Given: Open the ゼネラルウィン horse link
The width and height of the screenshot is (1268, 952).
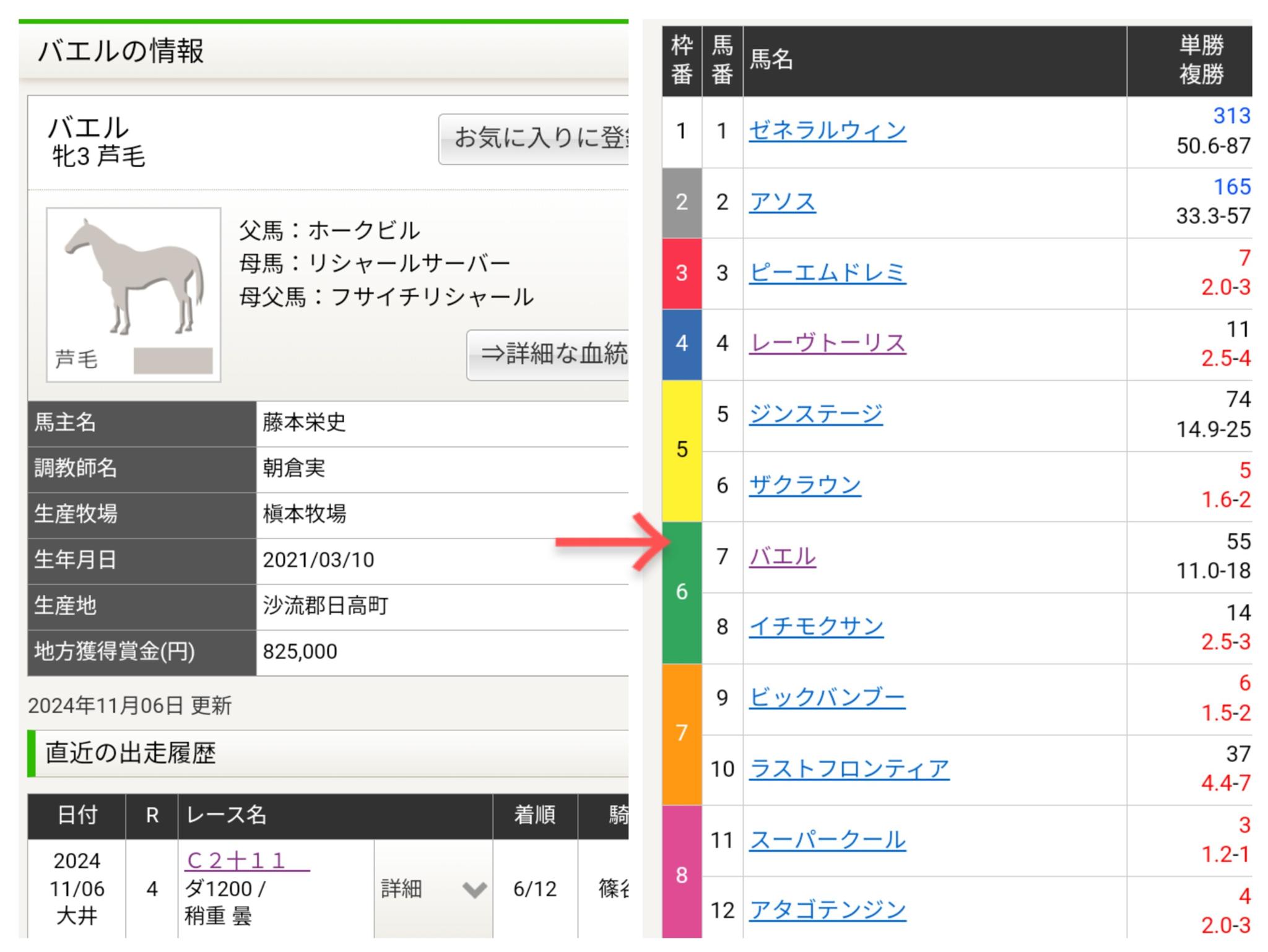Looking at the screenshot, I should tap(827, 131).
